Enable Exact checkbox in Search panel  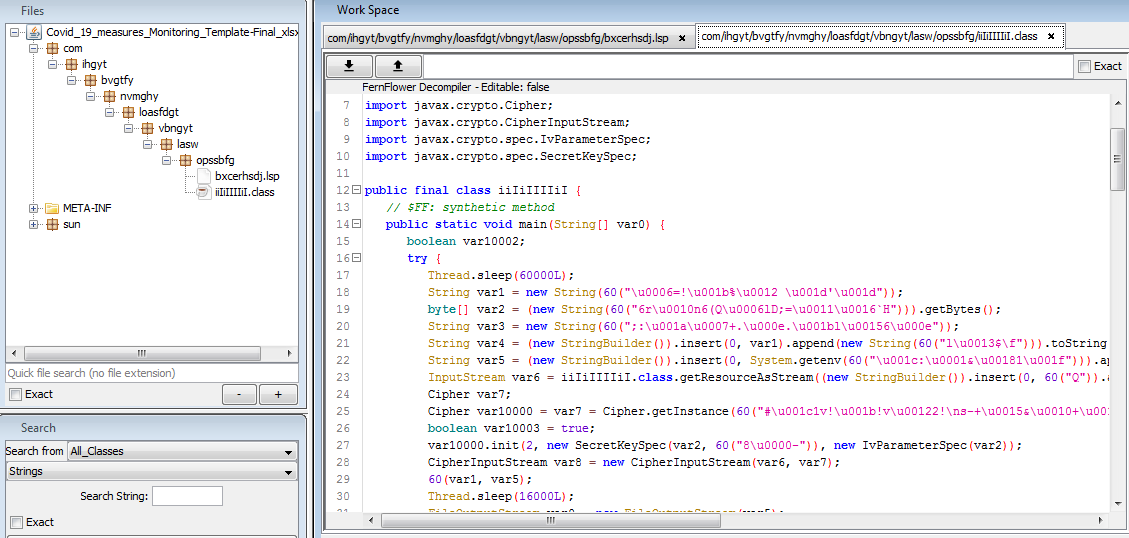pos(15,522)
